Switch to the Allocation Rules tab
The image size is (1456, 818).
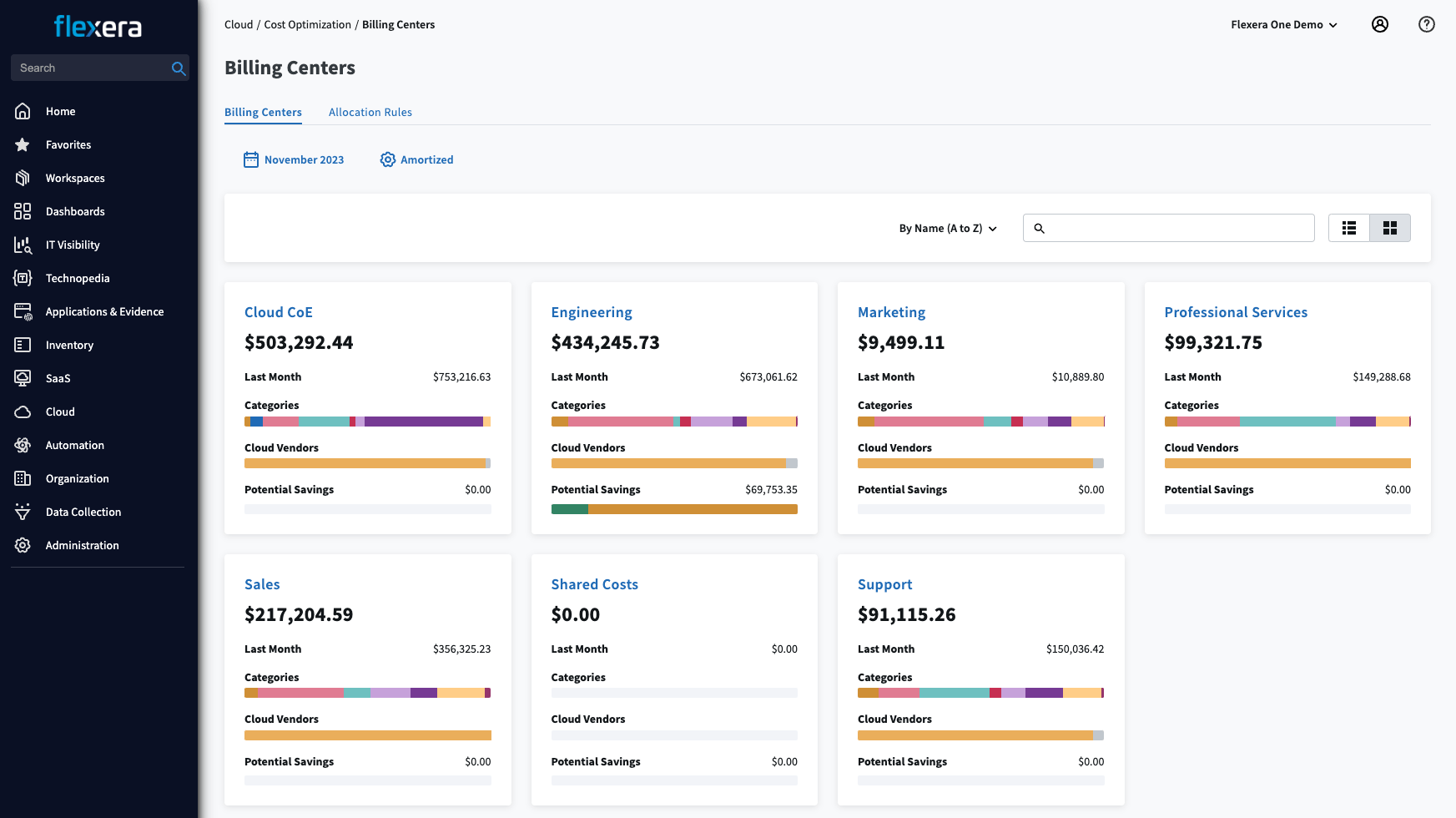pos(370,112)
